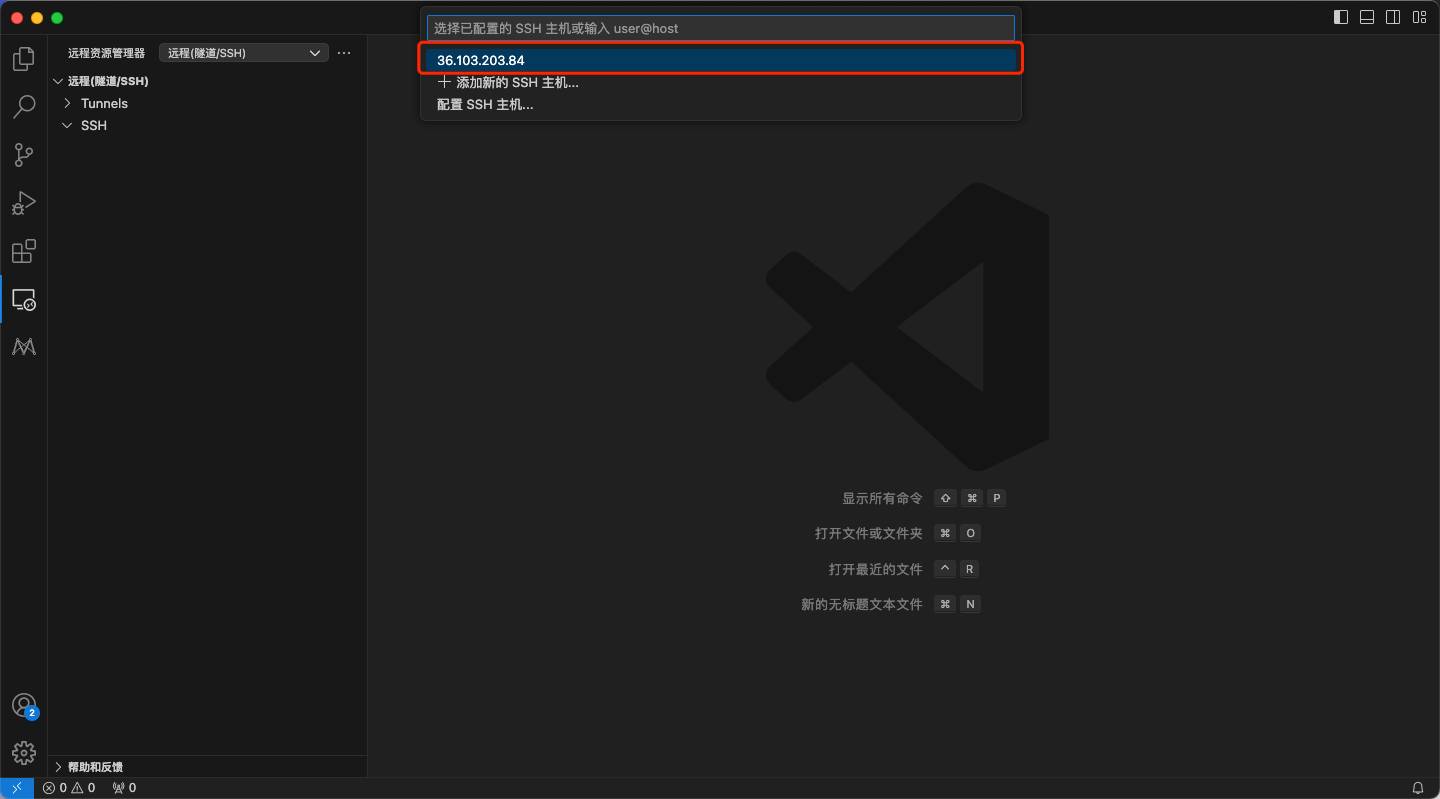Open the forwarded ports indicator showing 0
1440x799 pixels.
pyautogui.click(x=124, y=788)
